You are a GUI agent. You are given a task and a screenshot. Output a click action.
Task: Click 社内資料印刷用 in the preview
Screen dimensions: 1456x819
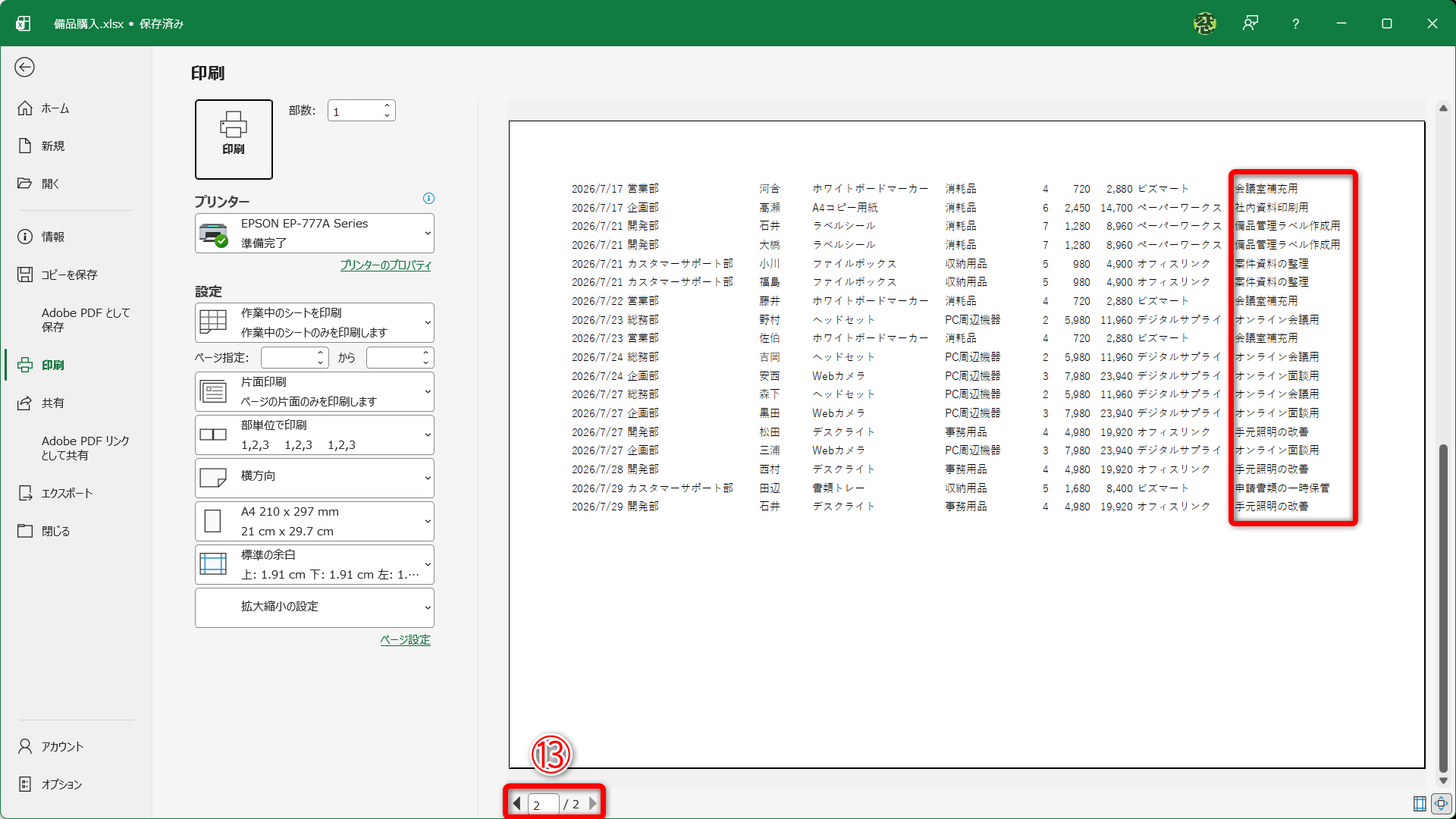[1272, 207]
